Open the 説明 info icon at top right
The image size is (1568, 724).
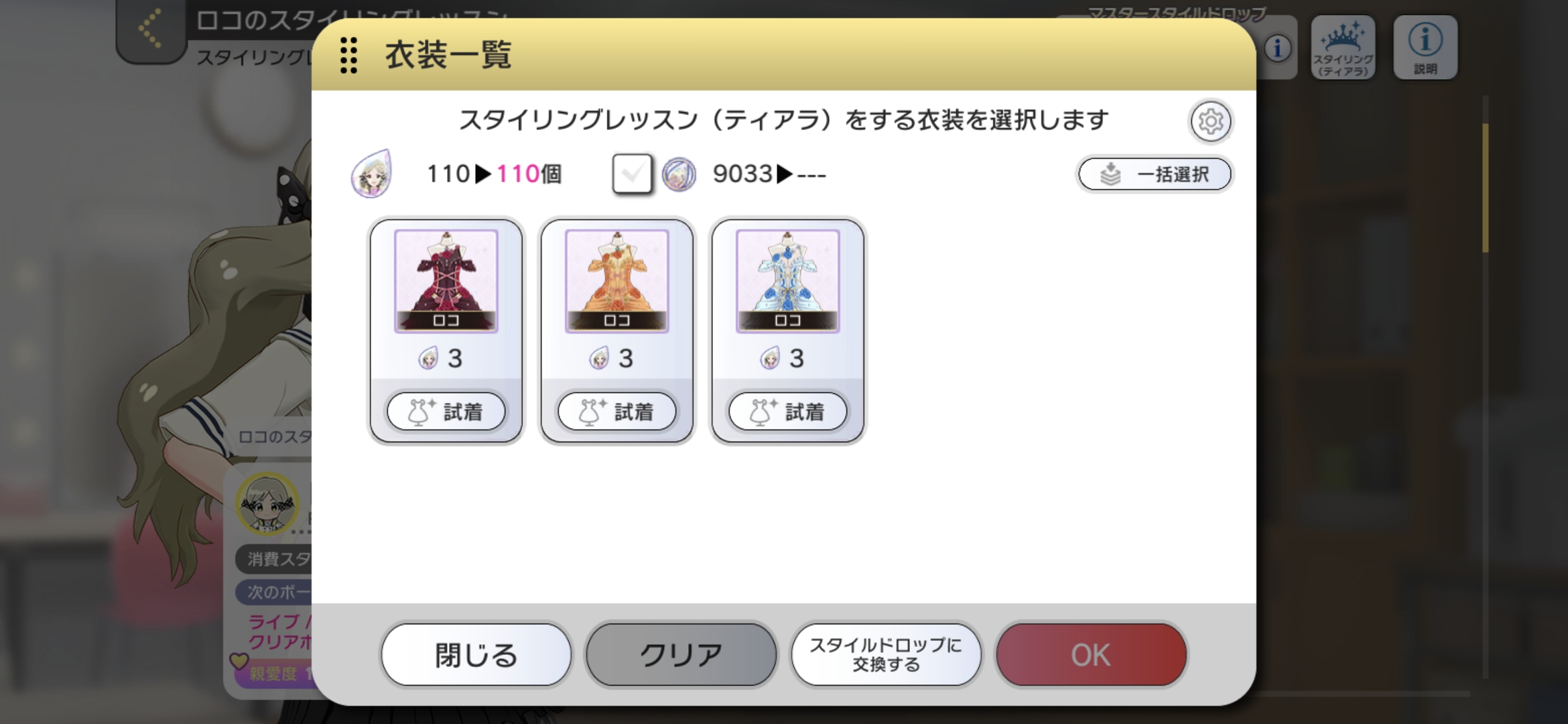click(1425, 47)
